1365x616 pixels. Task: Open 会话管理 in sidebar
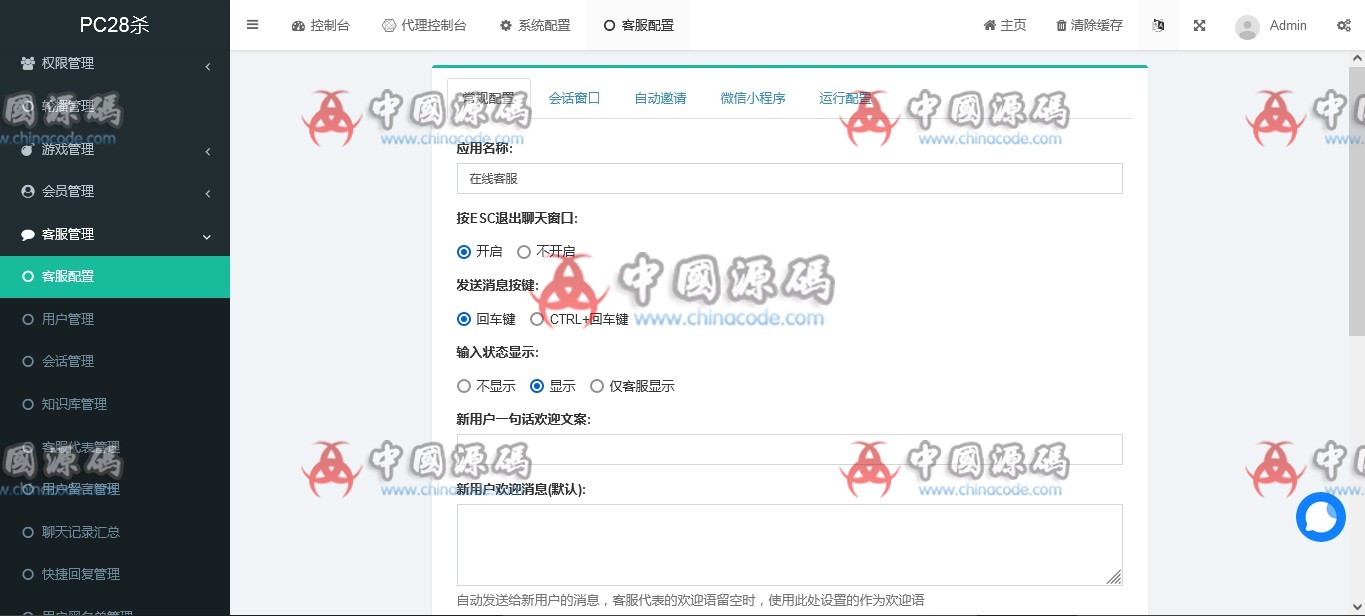pyautogui.click(x=115, y=361)
